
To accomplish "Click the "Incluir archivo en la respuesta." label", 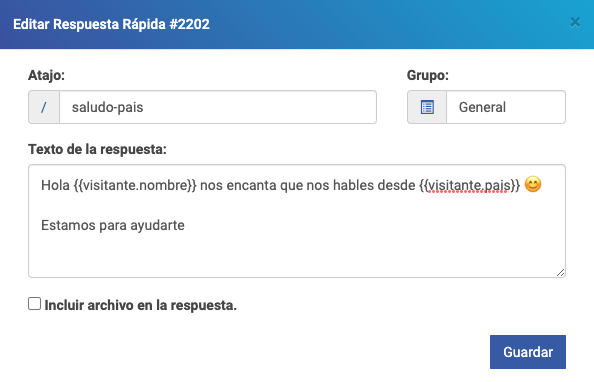I will point(141,305).
